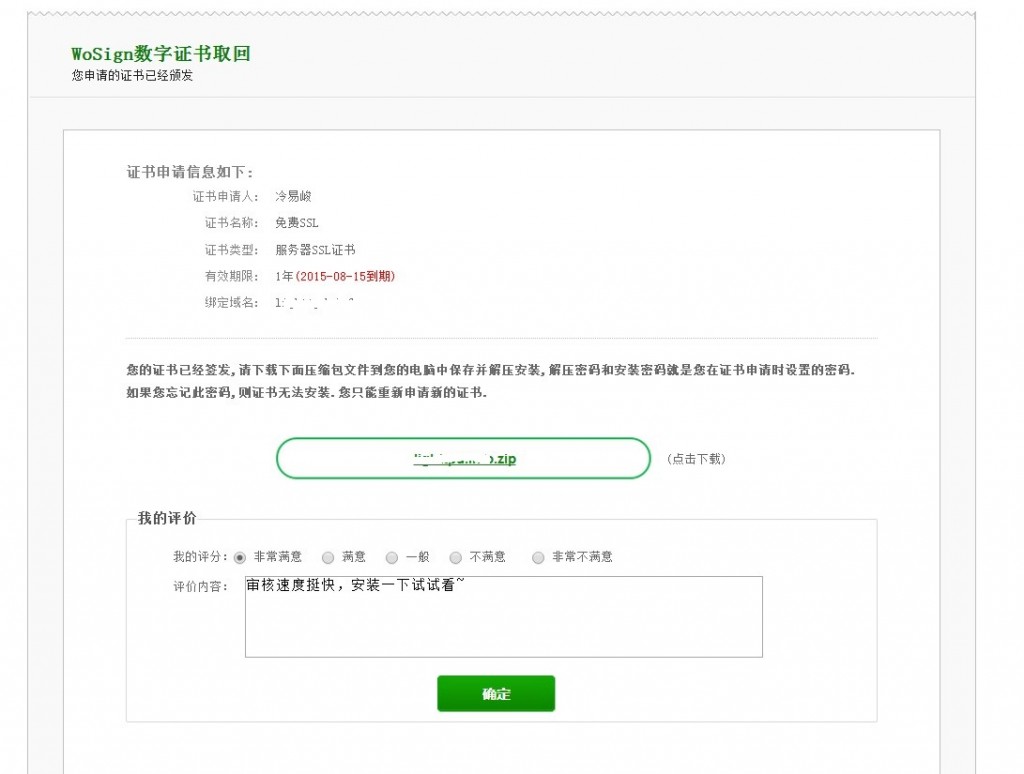Screen dimensions: 1024x774
Task: Select the 非常不满意 rating radio button
Action: tap(538, 557)
